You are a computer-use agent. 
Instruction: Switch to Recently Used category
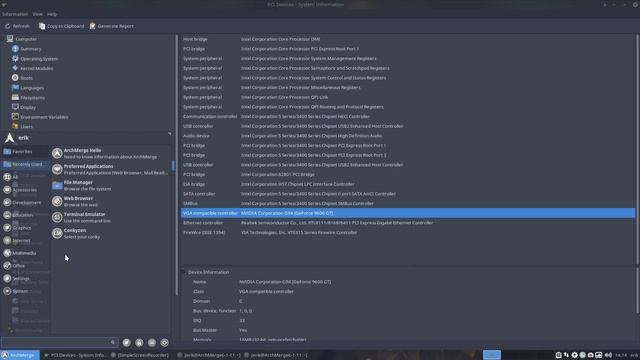coord(24,164)
